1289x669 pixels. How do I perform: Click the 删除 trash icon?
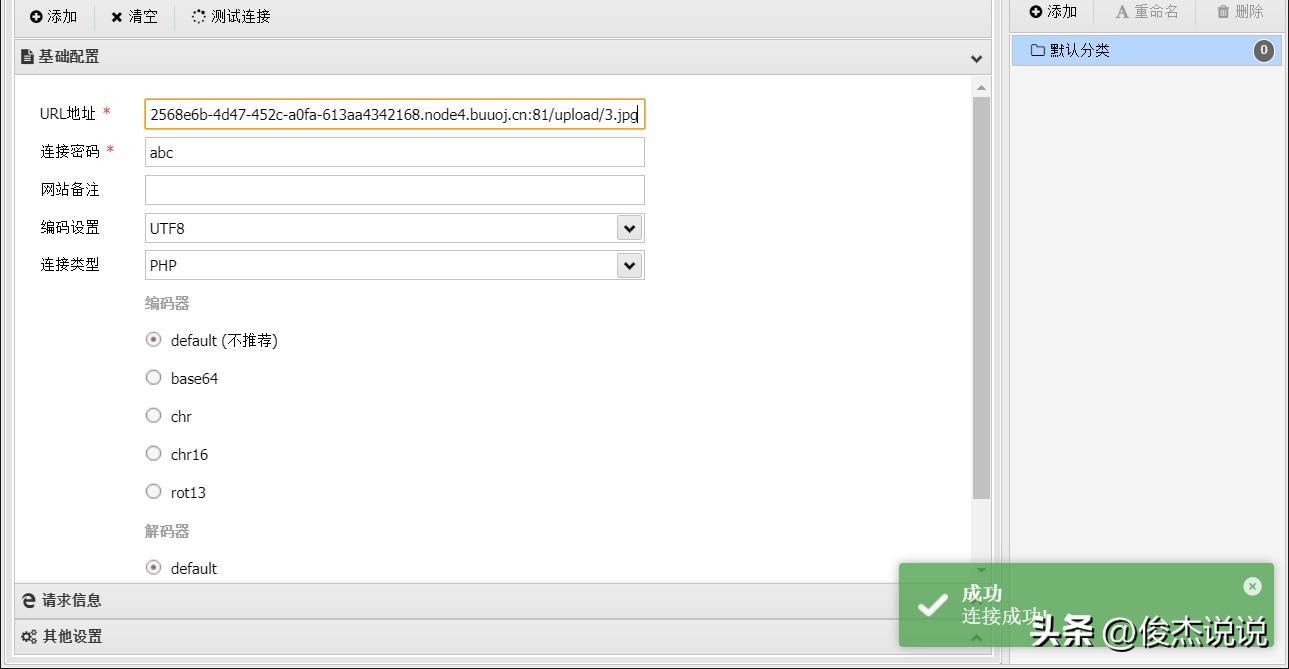point(1223,12)
